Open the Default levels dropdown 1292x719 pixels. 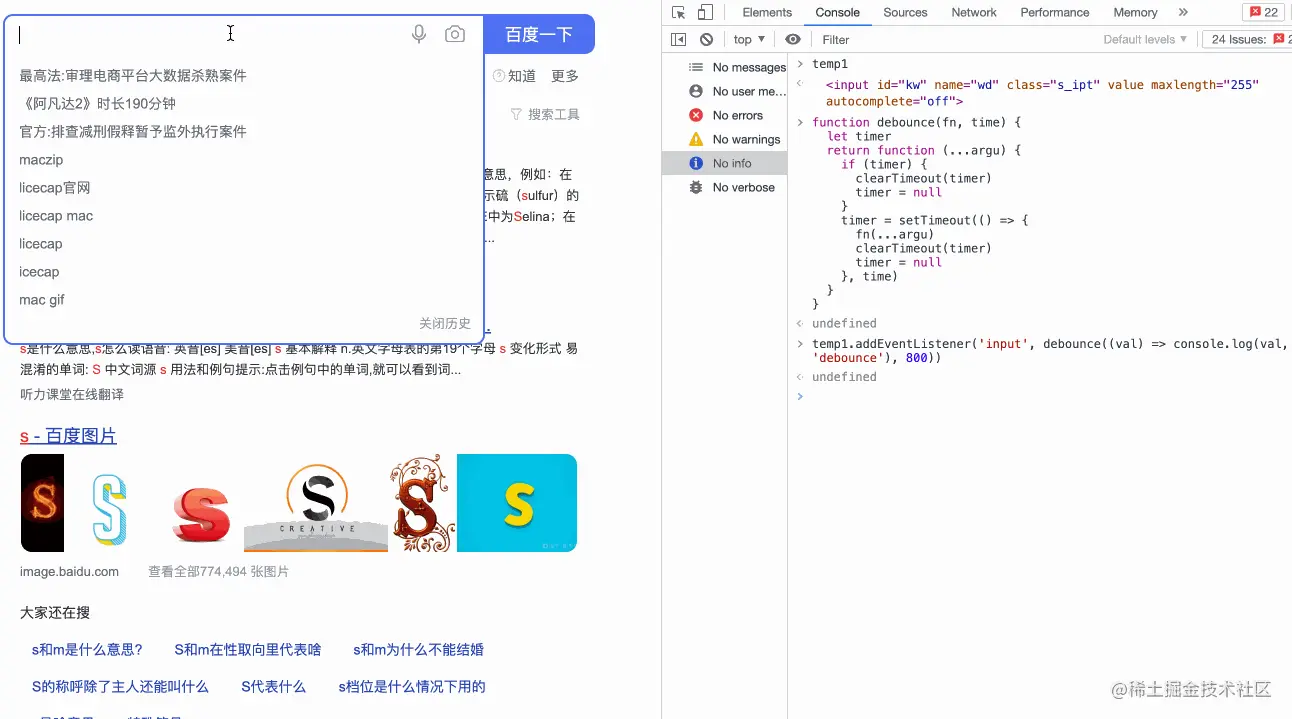(x=1145, y=39)
